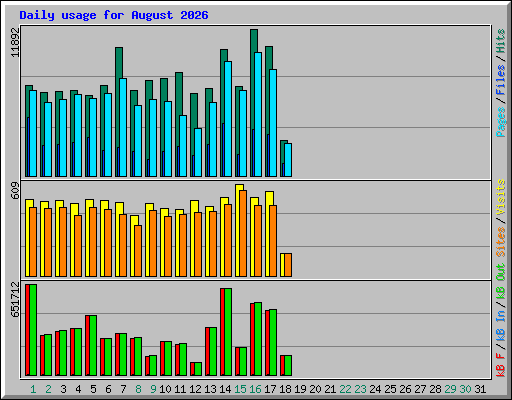
Task: Click the 651712 axis maximum label
Action: click(x=15, y=299)
